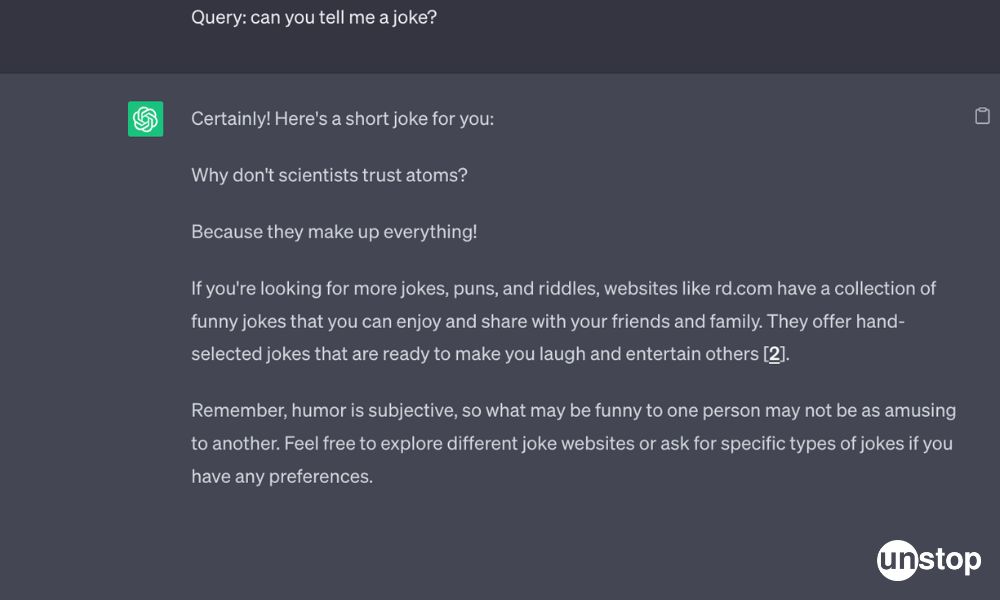Click the line "Certainly! Here's a short joke for you:"
Viewport: 1000px width, 600px height.
pyautogui.click(x=342, y=119)
